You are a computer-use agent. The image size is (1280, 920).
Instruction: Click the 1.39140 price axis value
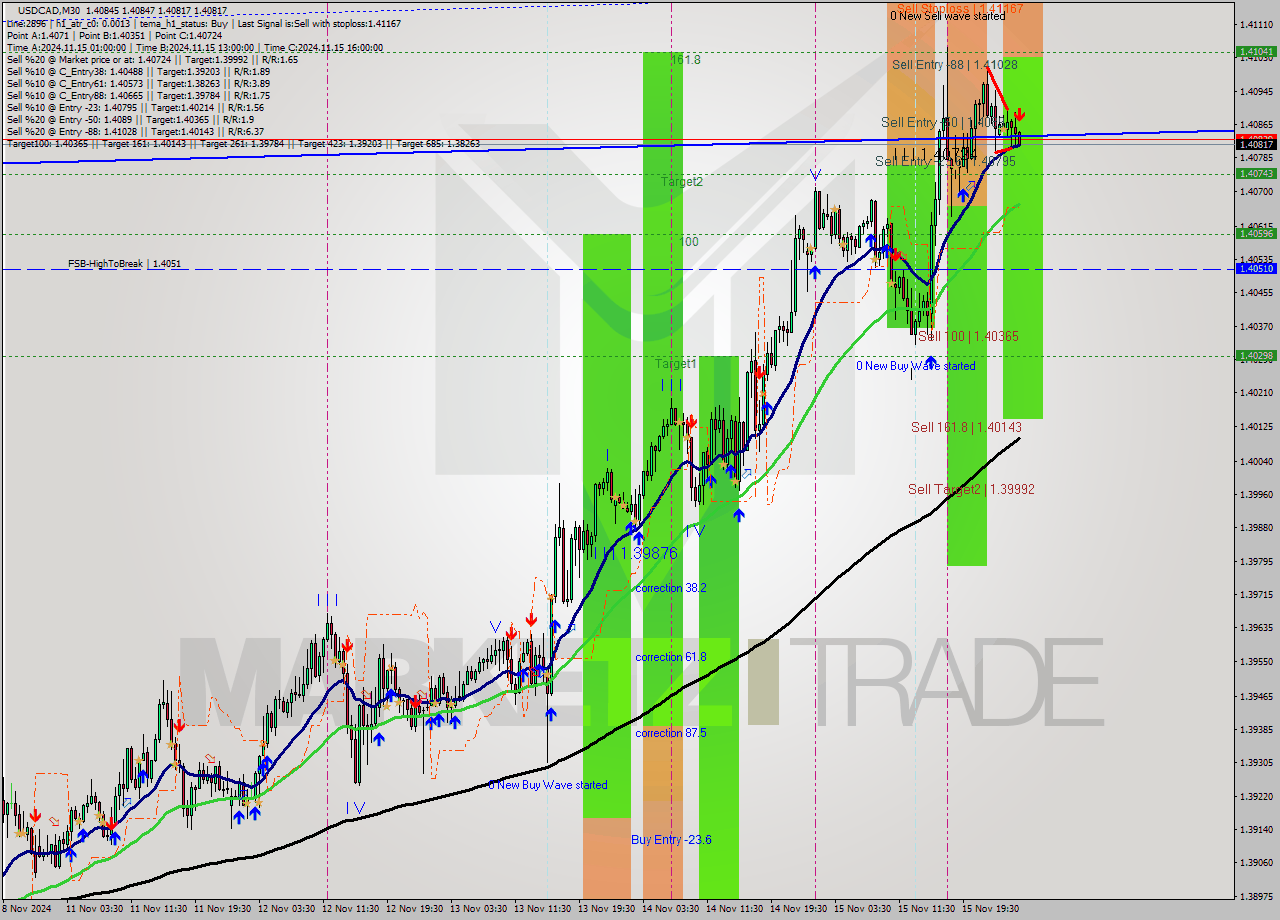coord(1256,829)
